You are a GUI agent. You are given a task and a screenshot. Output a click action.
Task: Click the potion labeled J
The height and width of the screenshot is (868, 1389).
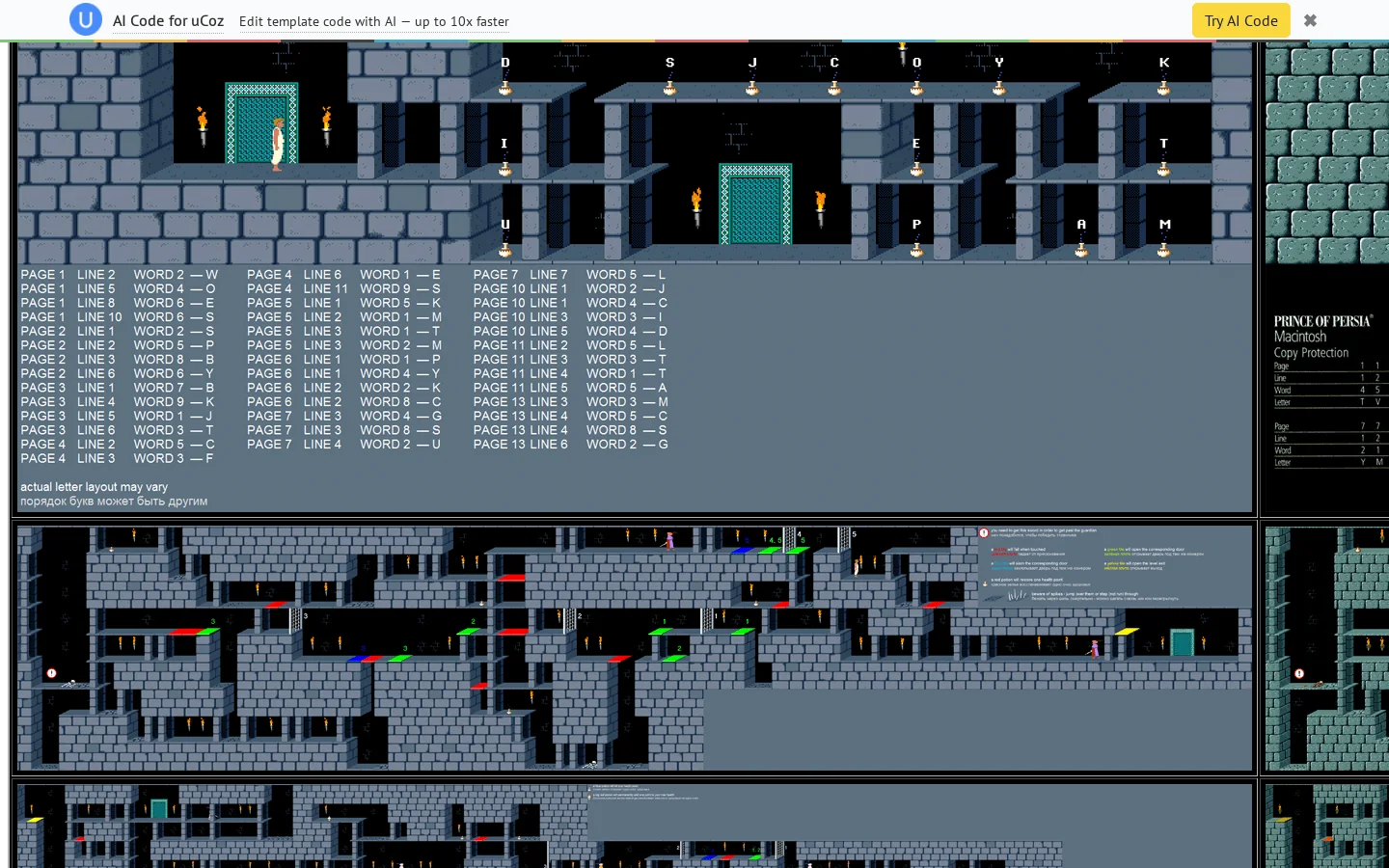click(x=752, y=87)
